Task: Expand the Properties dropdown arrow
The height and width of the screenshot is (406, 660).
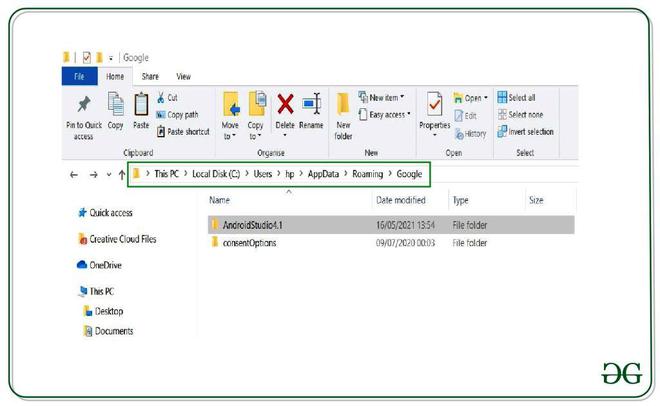Action: click(x=434, y=135)
